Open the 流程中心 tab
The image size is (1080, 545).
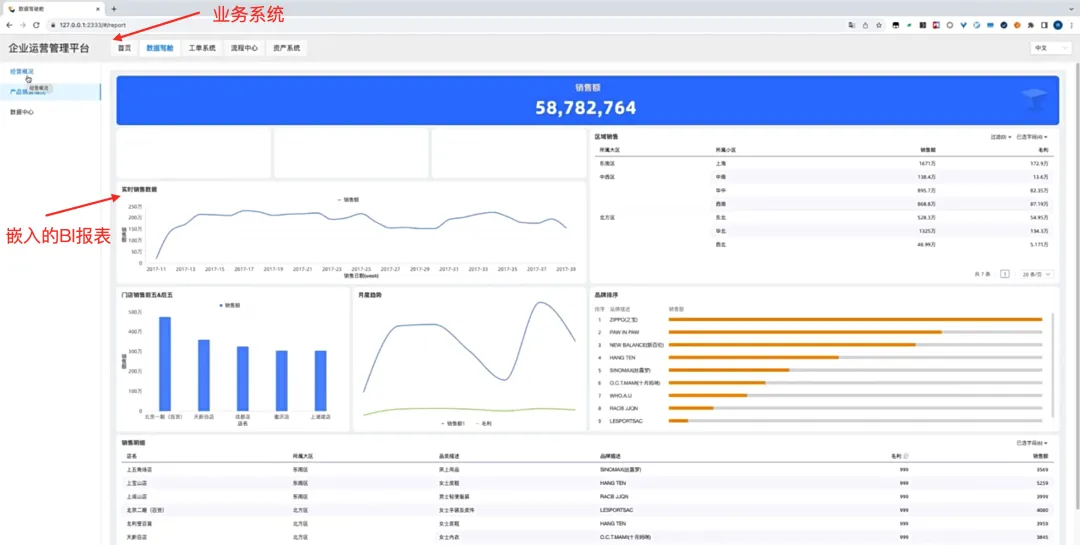244,48
